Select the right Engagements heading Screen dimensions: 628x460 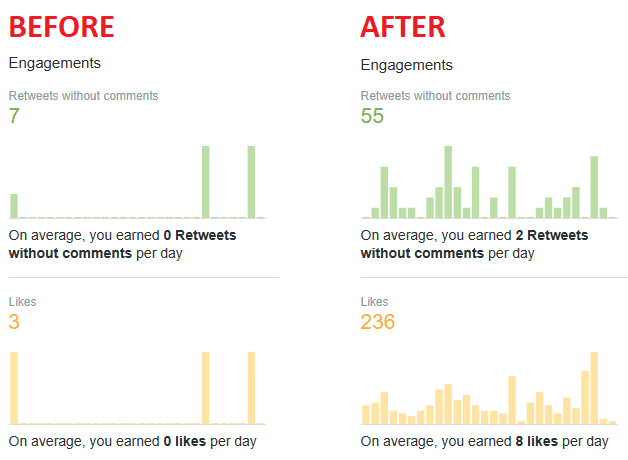tap(407, 65)
